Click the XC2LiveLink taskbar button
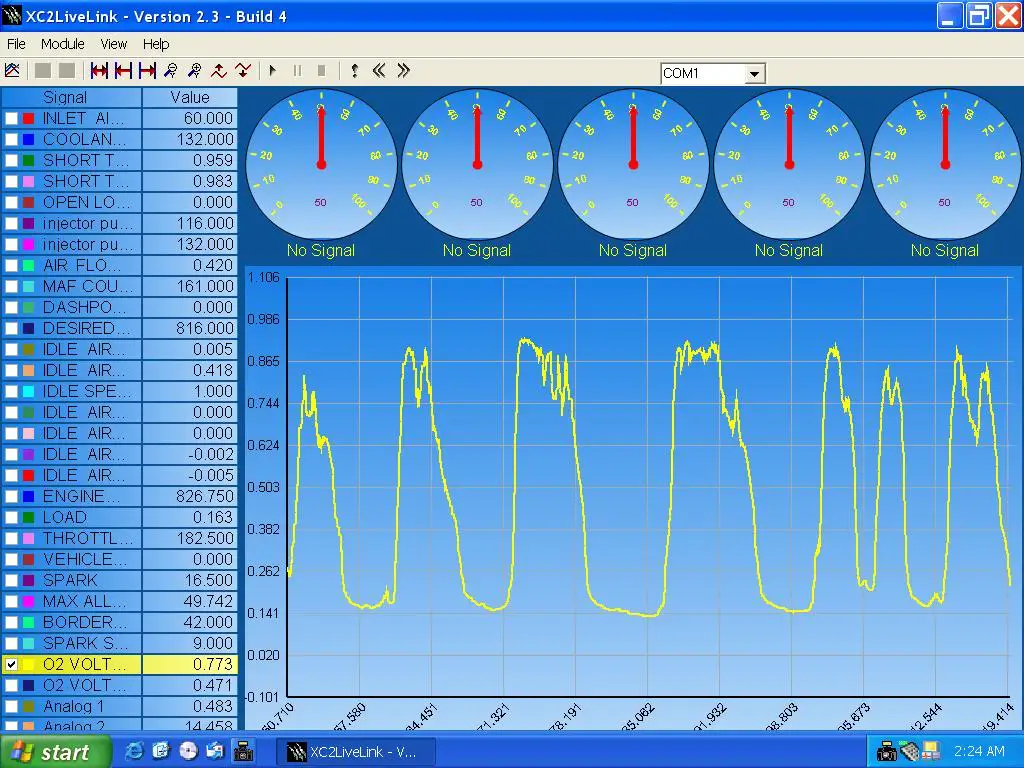Image resolution: width=1024 pixels, height=768 pixels. (355, 752)
